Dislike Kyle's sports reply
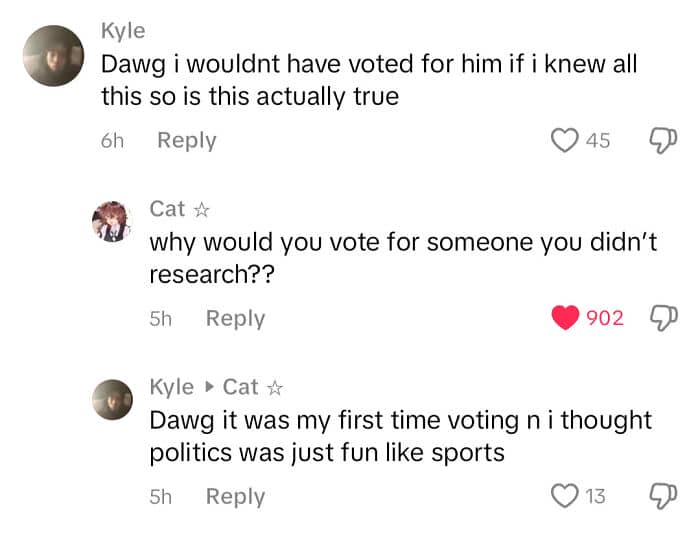700x535 pixels. pyautogui.click(x=663, y=496)
